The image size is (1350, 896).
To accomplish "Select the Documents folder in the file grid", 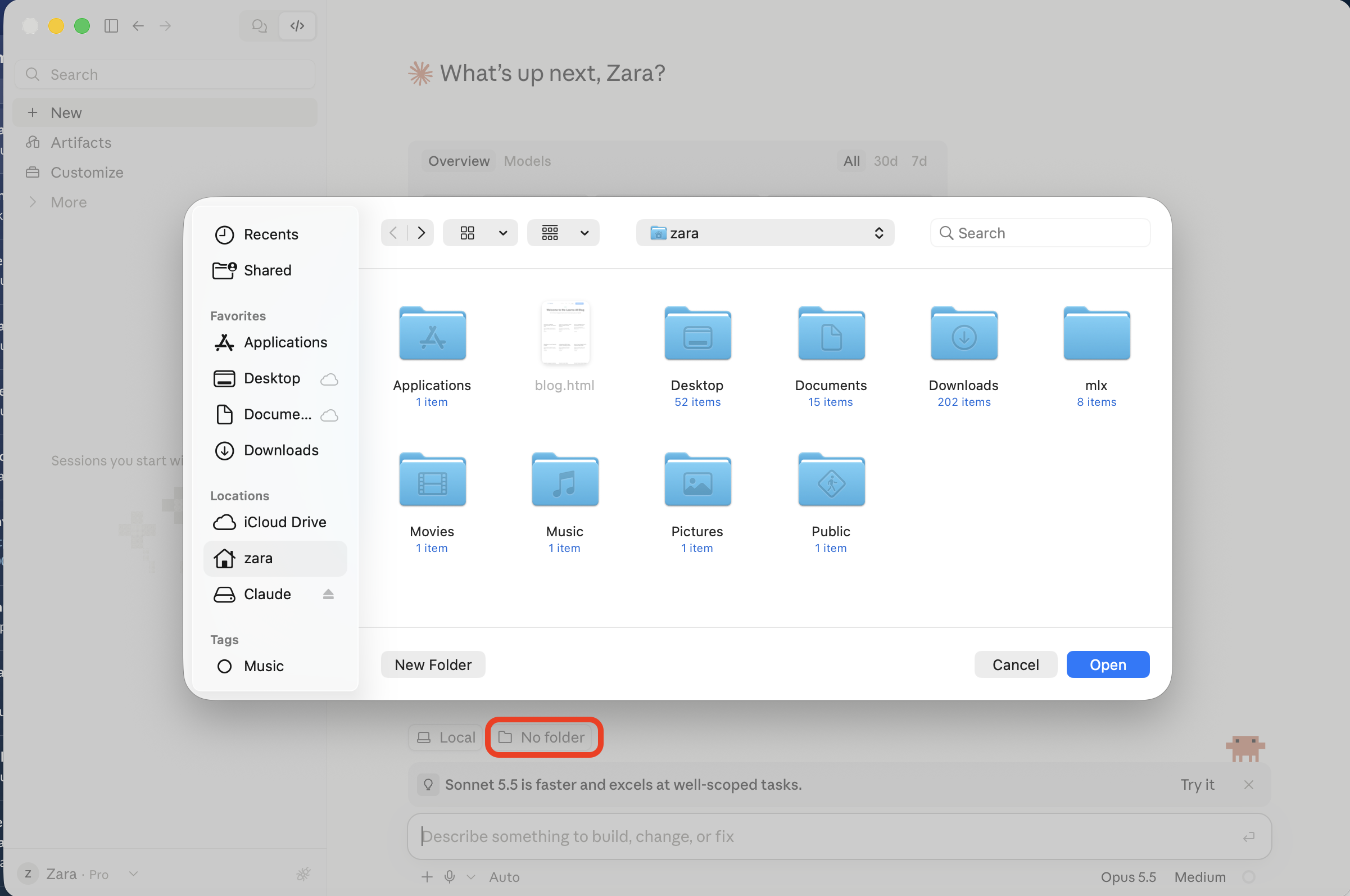I will pyautogui.click(x=831, y=334).
